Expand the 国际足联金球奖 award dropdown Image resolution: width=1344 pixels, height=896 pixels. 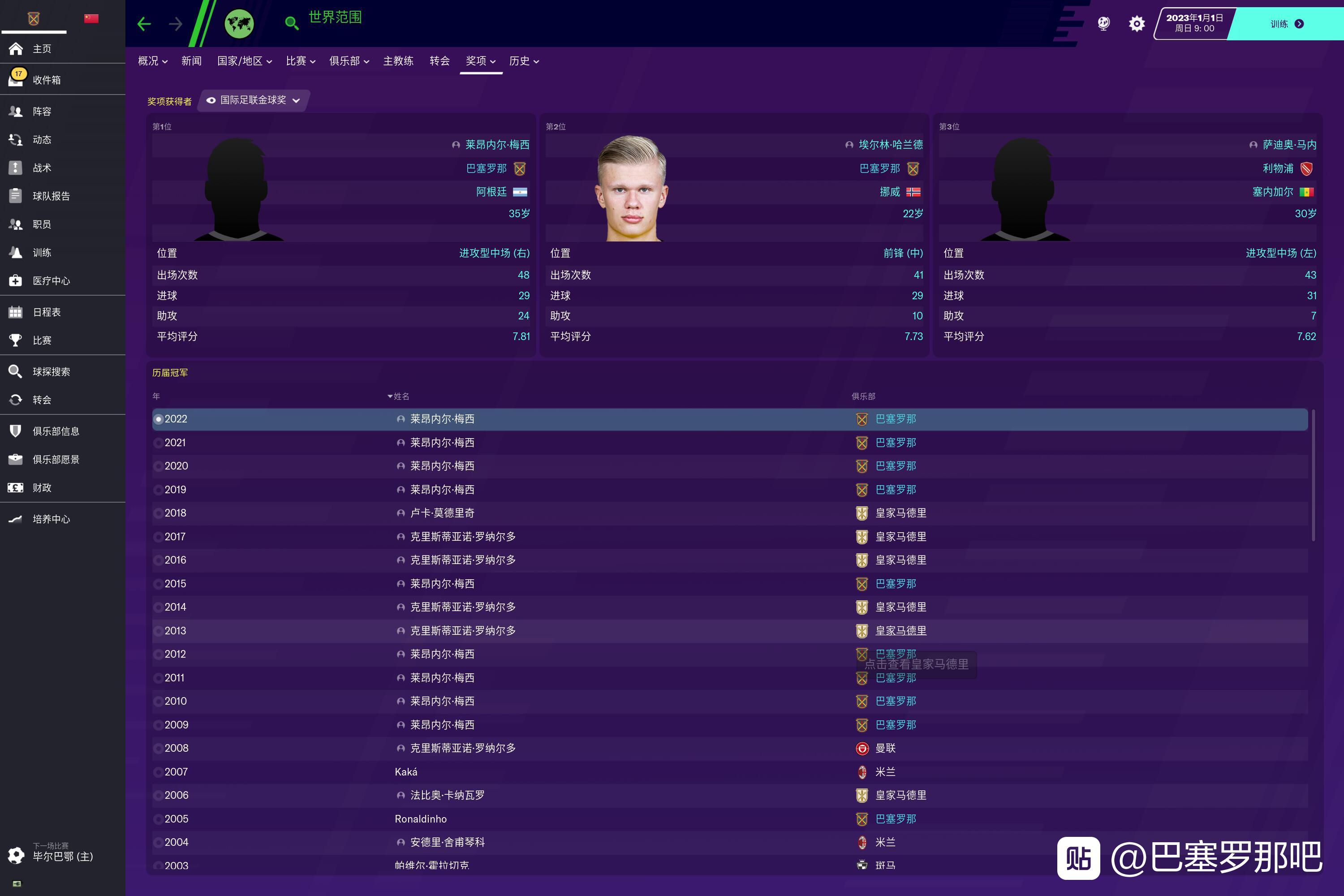pos(253,100)
